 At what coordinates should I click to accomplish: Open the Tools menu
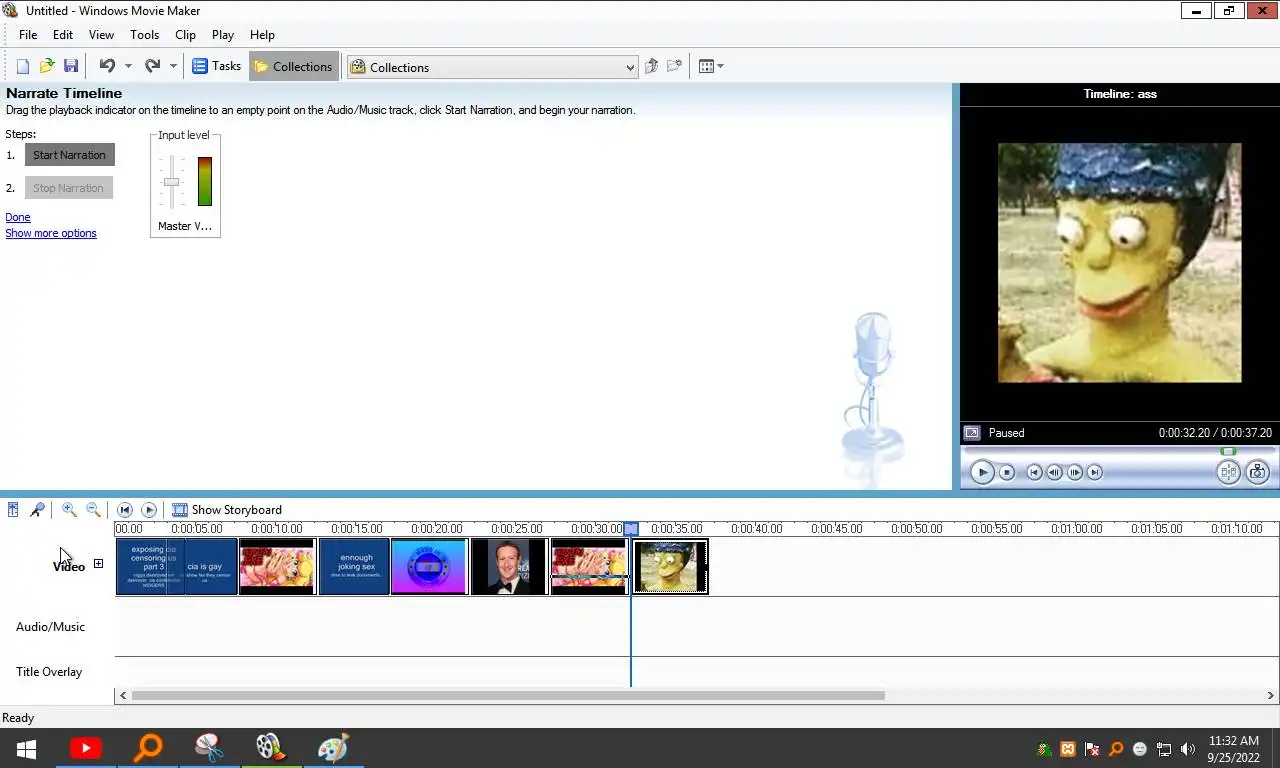click(x=145, y=34)
